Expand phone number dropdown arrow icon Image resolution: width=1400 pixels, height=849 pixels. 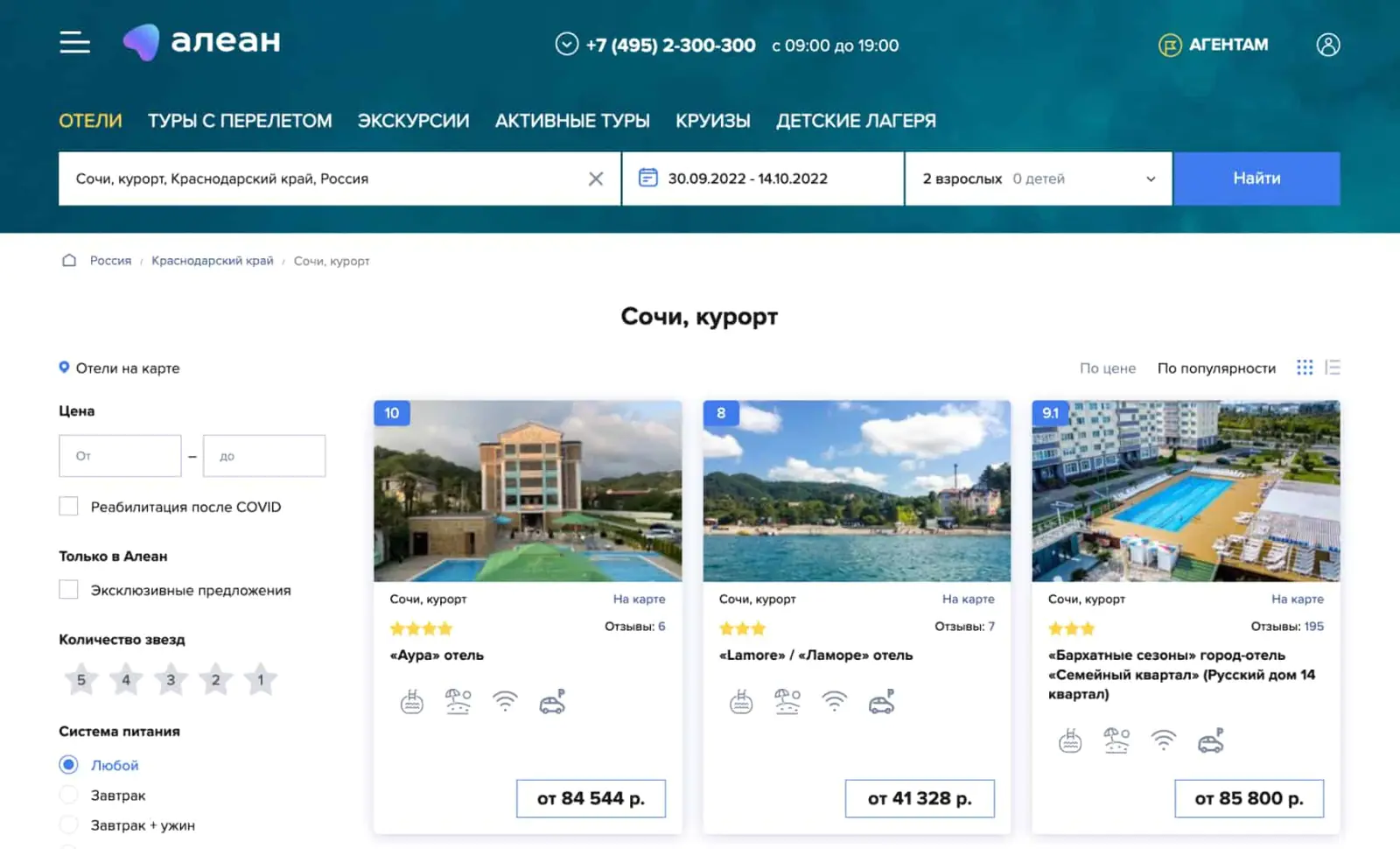[x=567, y=44]
